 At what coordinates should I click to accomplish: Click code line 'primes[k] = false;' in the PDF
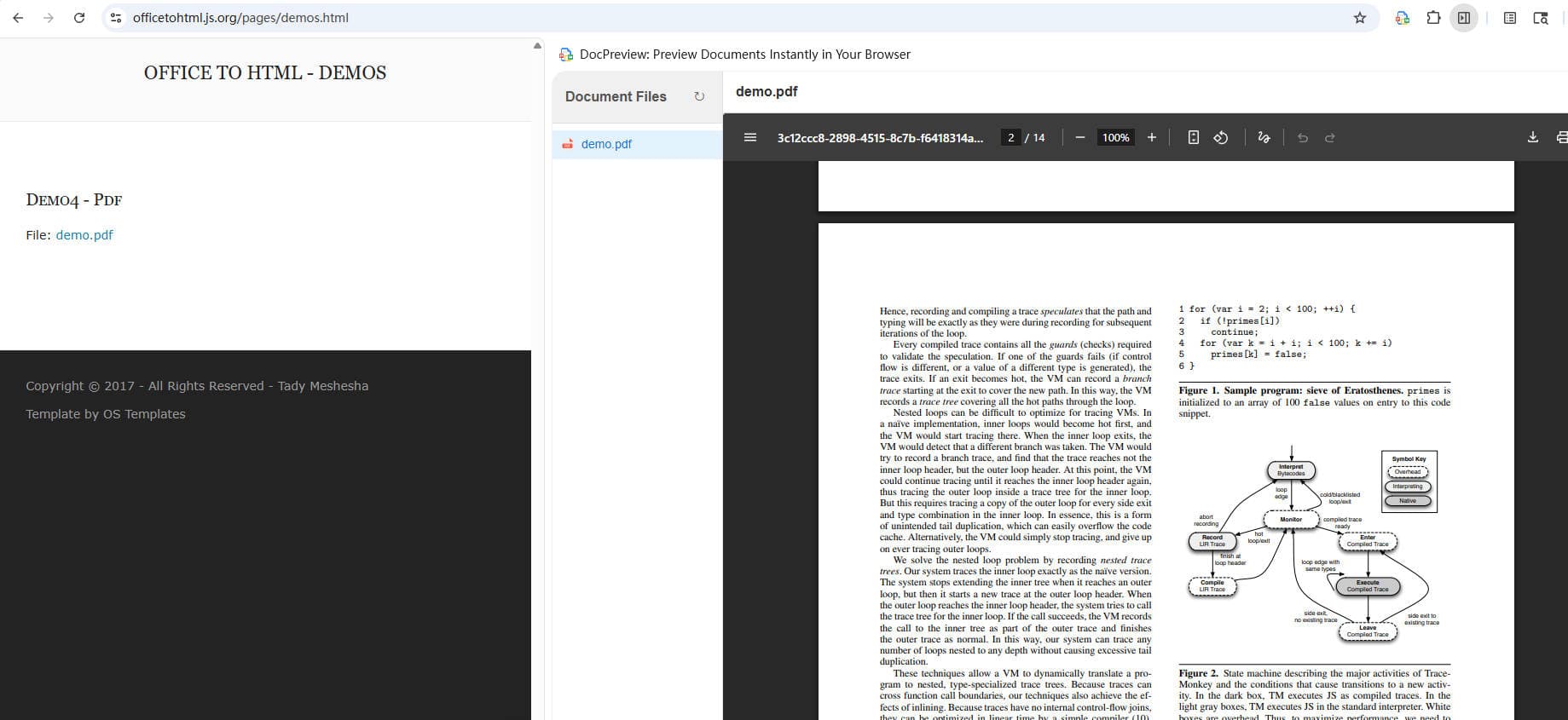[x=1258, y=354]
